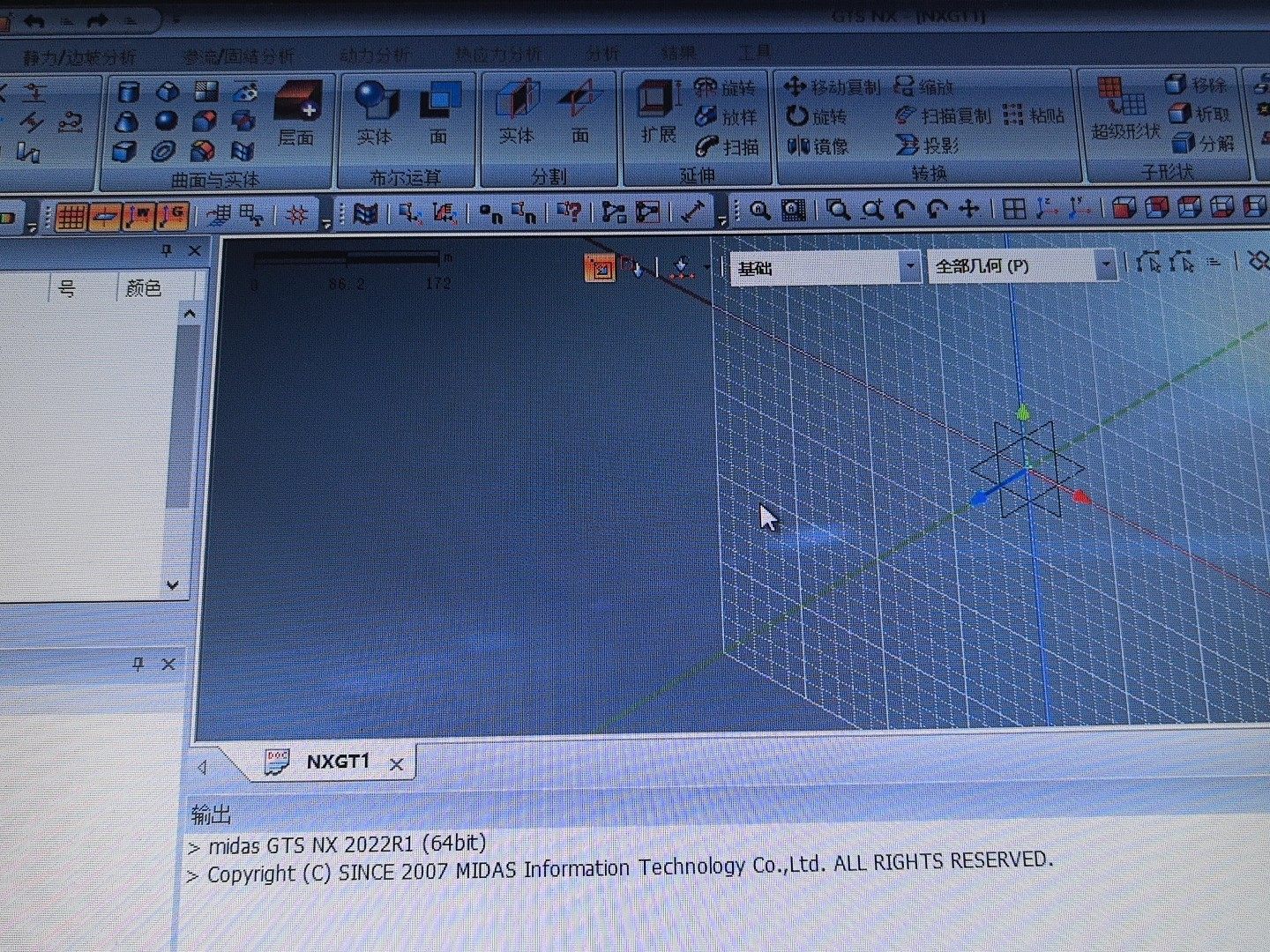Viewport: 1270px width, 952px height.
Task: Click the 扫描 sweep tool
Action: tap(727, 146)
